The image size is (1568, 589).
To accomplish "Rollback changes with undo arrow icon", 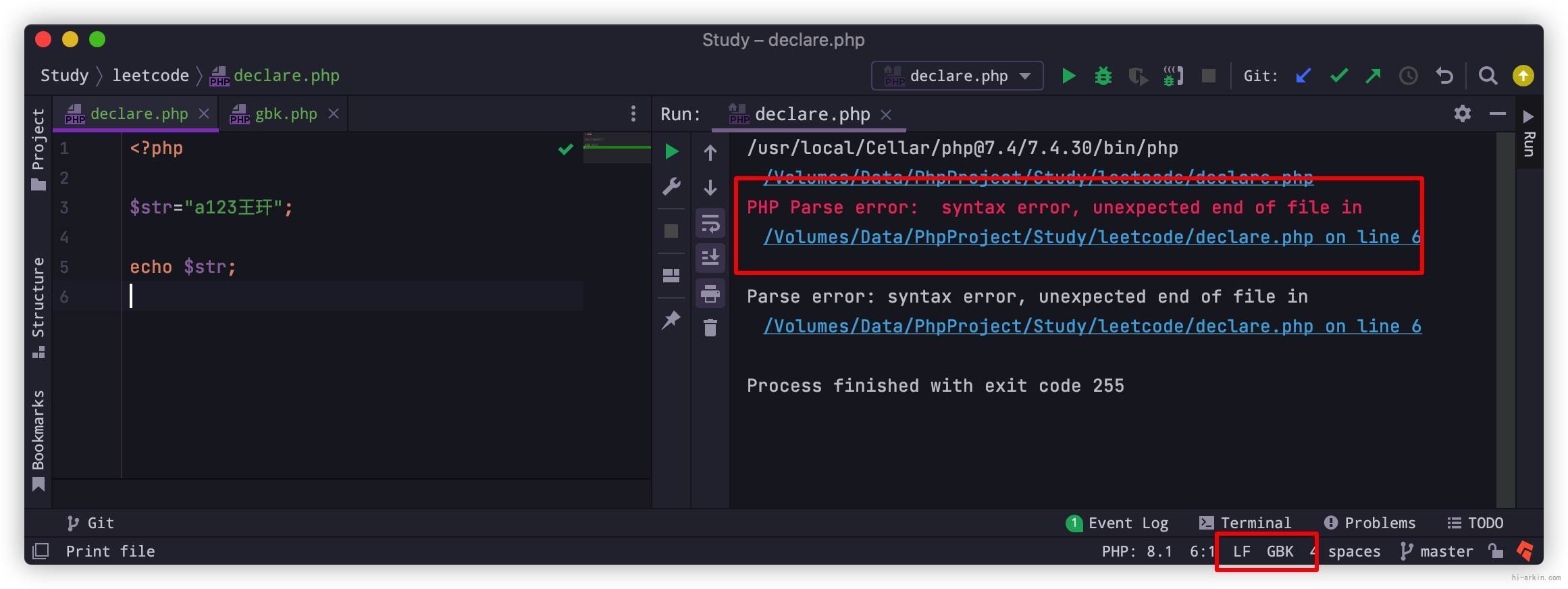I will (x=1444, y=76).
